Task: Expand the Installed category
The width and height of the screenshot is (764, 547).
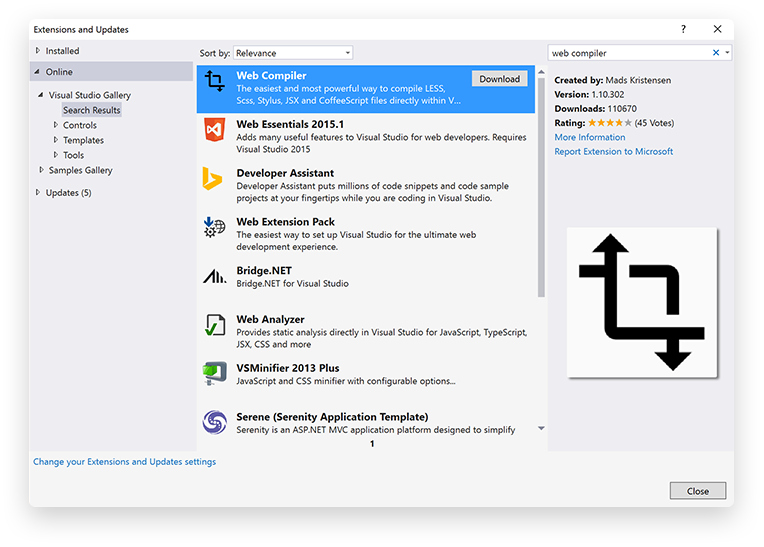Action: tap(38, 51)
